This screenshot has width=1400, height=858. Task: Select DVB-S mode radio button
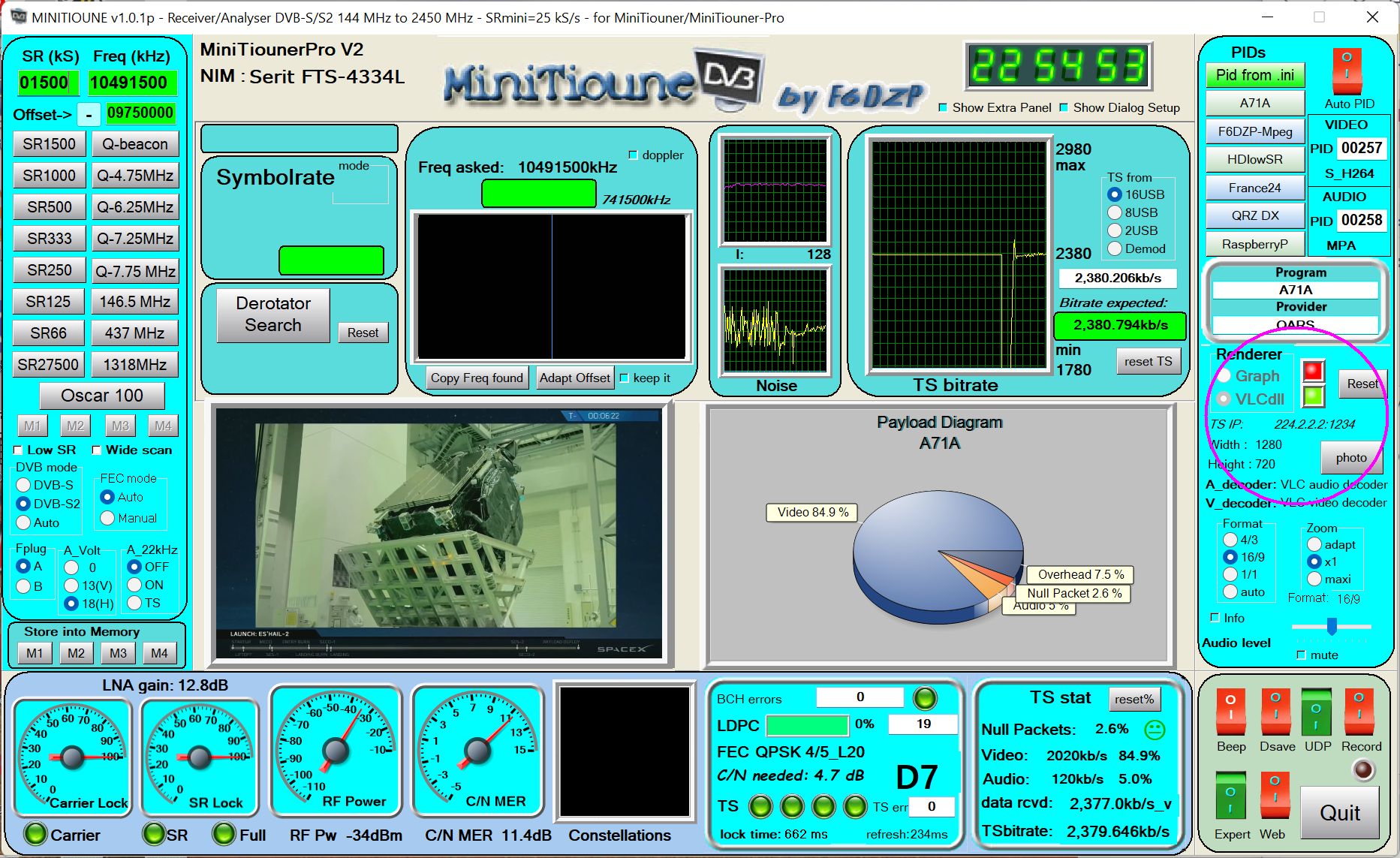coord(23,485)
